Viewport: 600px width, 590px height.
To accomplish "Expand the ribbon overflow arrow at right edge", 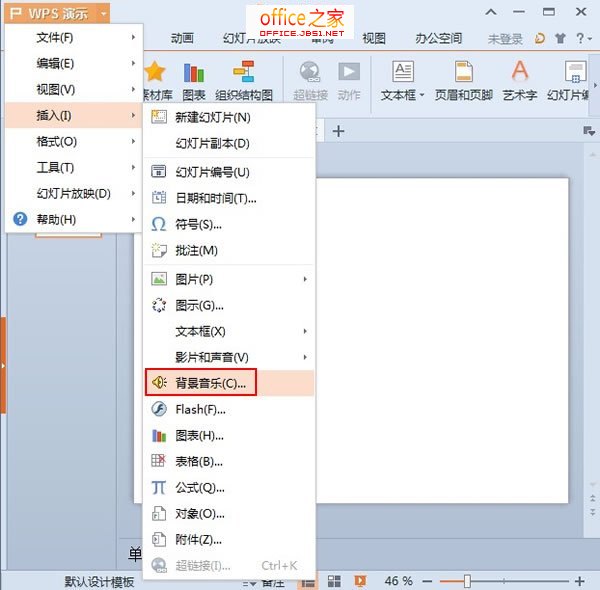I will point(595,85).
